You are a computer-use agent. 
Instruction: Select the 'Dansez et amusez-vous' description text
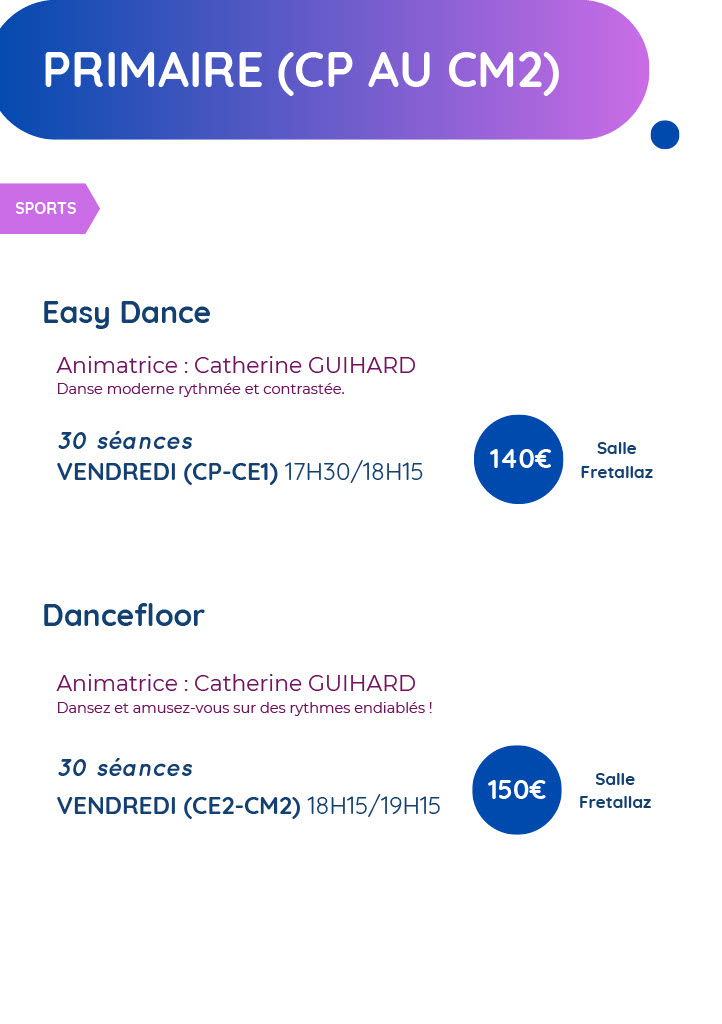tap(244, 708)
